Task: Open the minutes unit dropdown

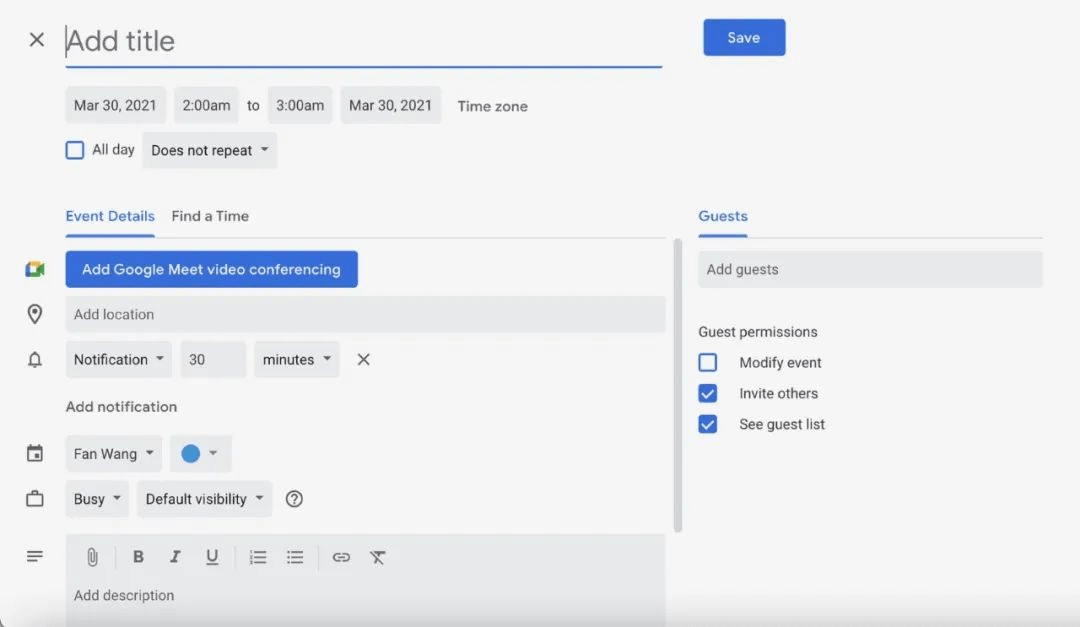Action: coord(297,360)
